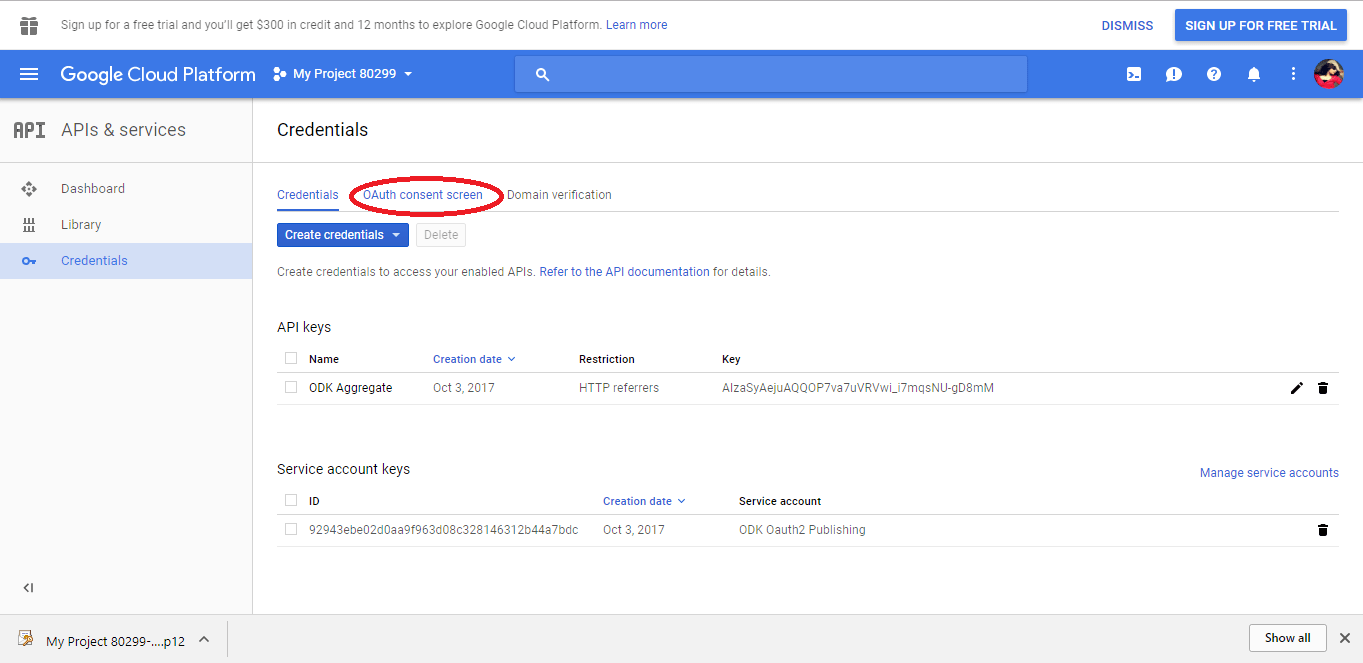
Task: Click the Key column header
Action: (x=731, y=359)
